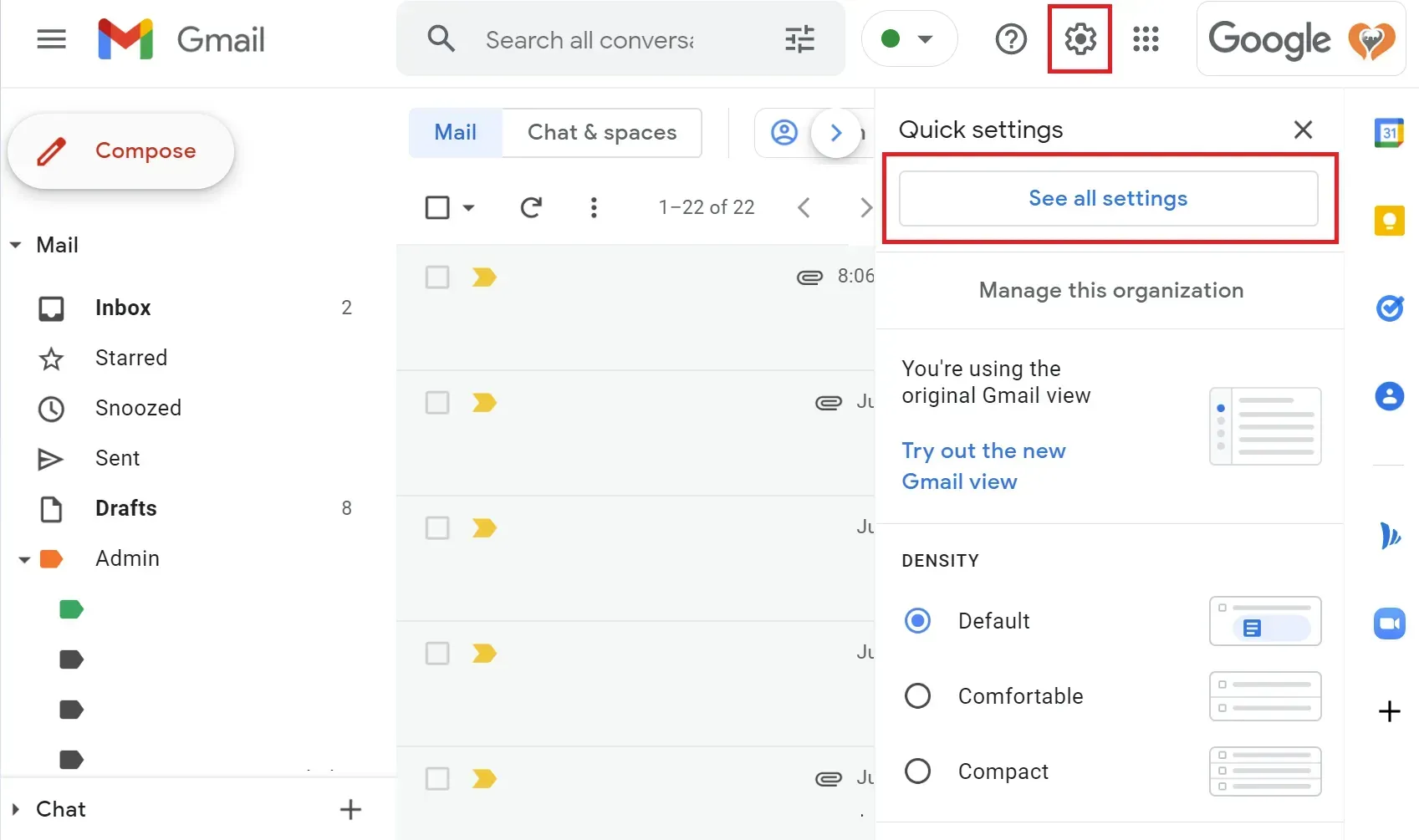The height and width of the screenshot is (840, 1419).
Task: Select the third email checkbox
Action: [x=437, y=527]
